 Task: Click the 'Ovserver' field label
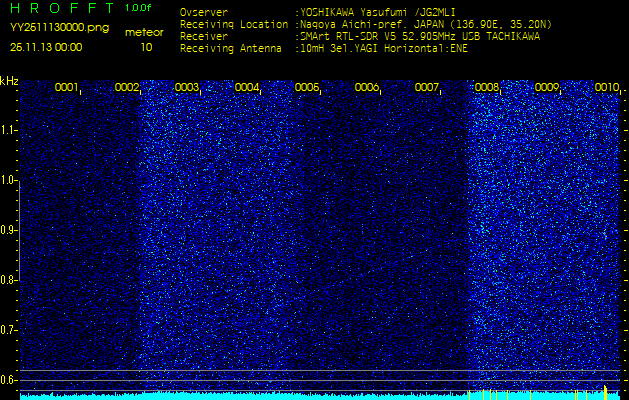[x=204, y=12]
